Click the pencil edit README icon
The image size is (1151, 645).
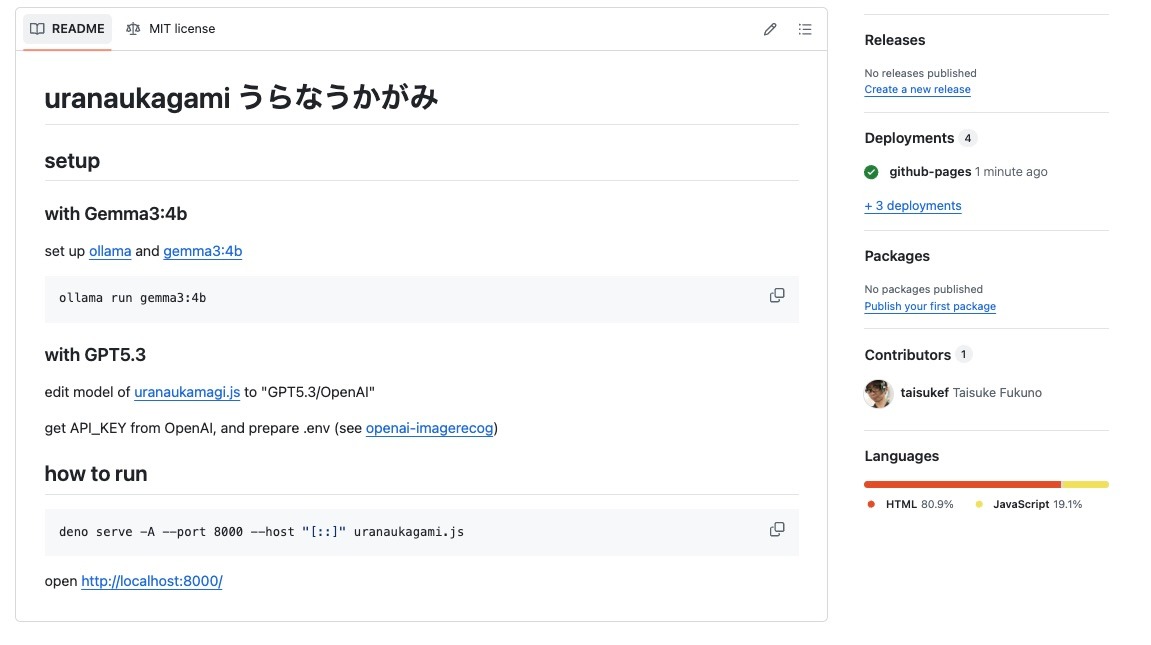tap(770, 29)
